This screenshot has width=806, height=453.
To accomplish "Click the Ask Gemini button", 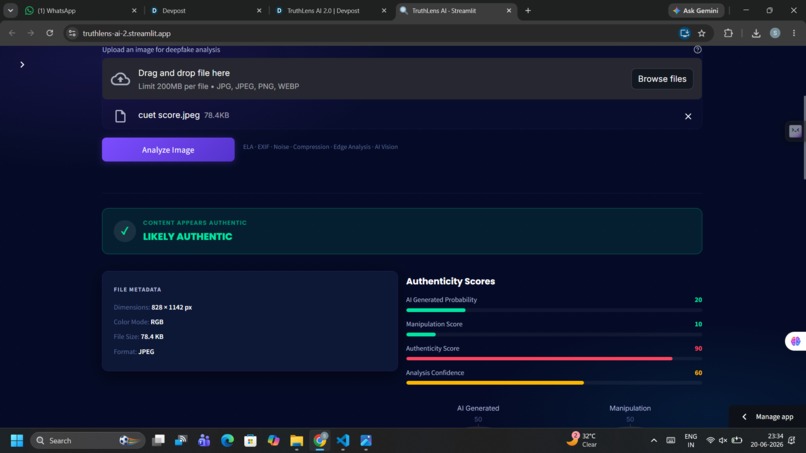I will [696, 10].
